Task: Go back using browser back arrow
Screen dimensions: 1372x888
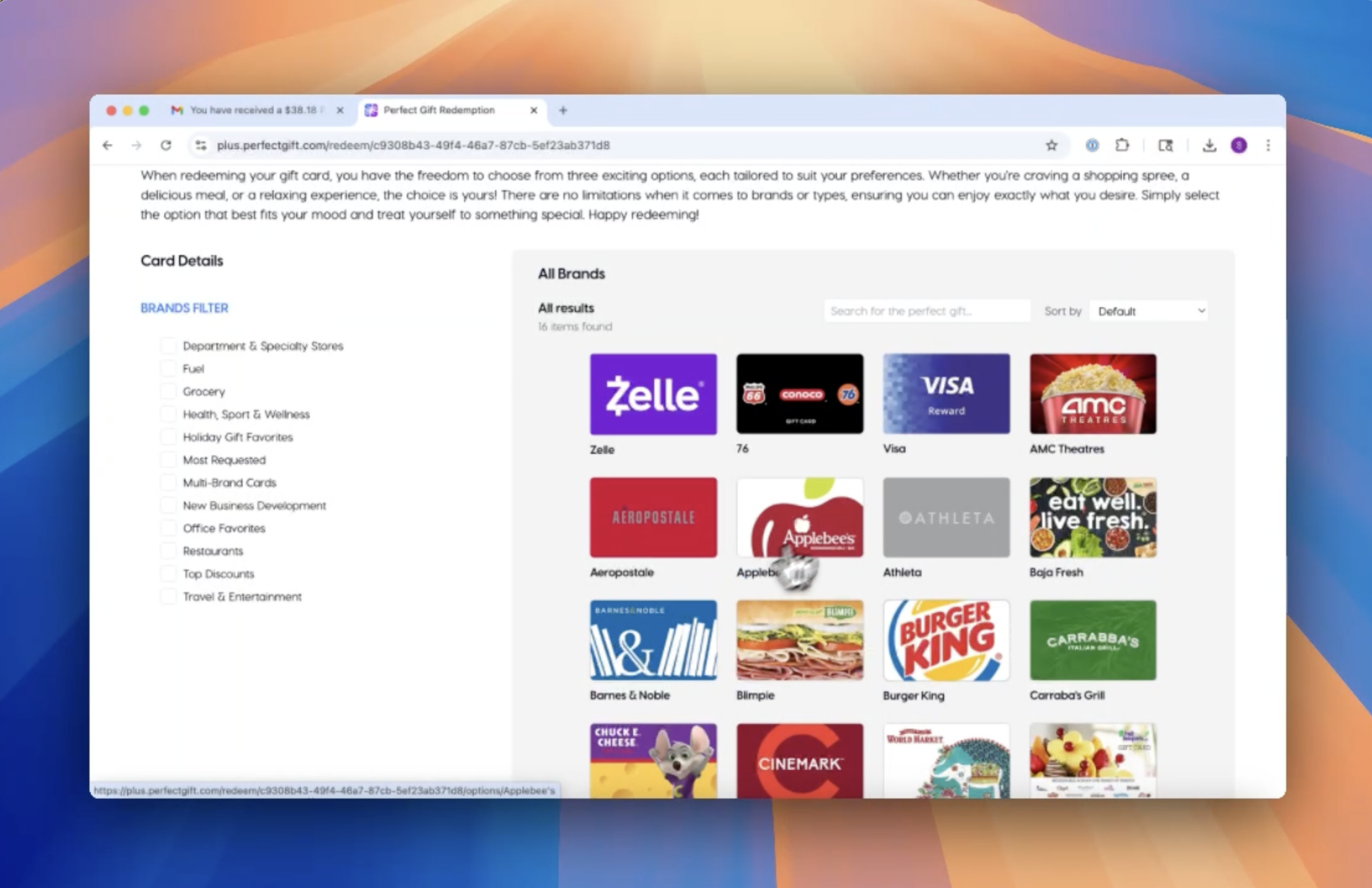Action: pyautogui.click(x=108, y=146)
